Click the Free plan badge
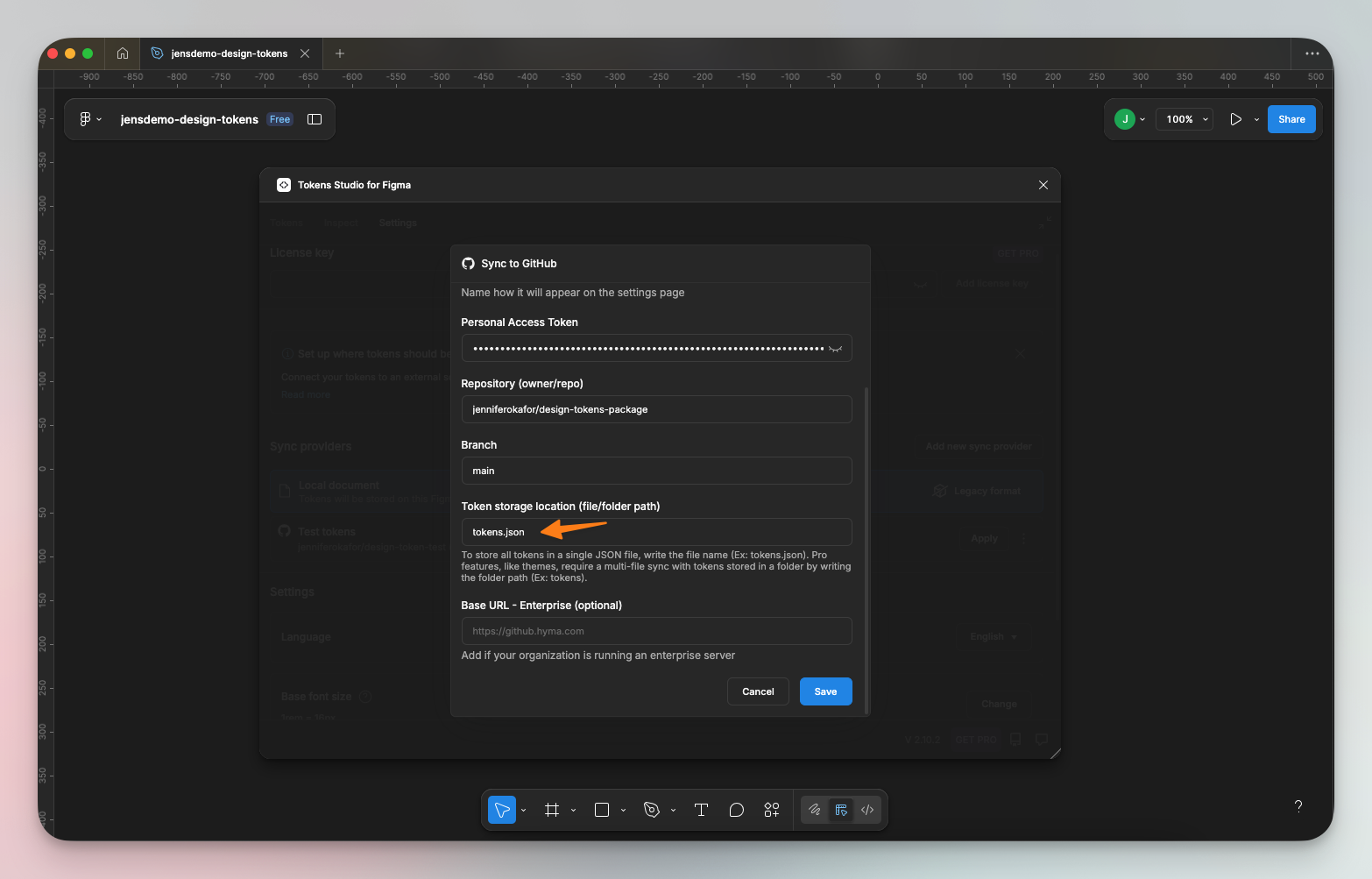The height and width of the screenshot is (879, 1372). (279, 119)
